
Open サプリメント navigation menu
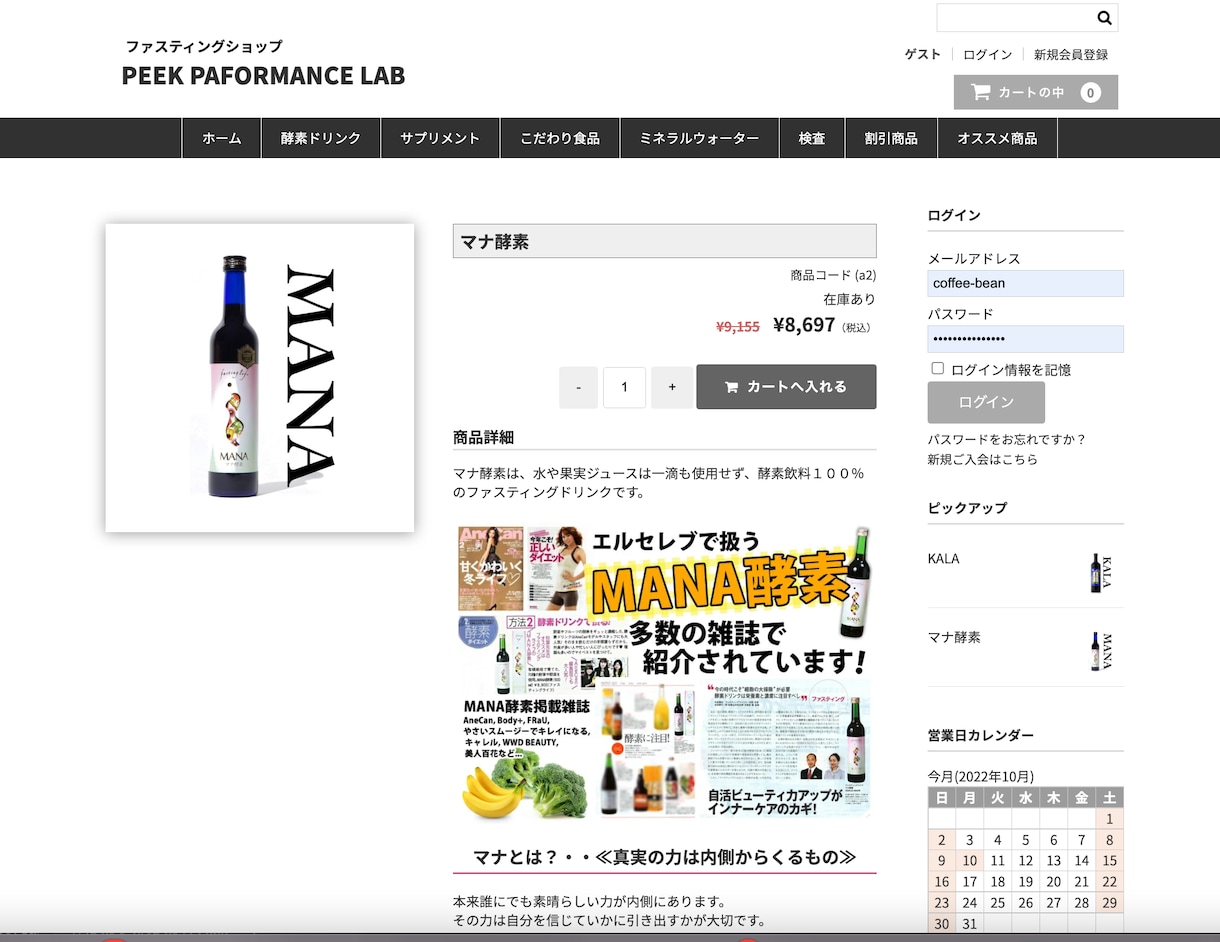point(440,138)
